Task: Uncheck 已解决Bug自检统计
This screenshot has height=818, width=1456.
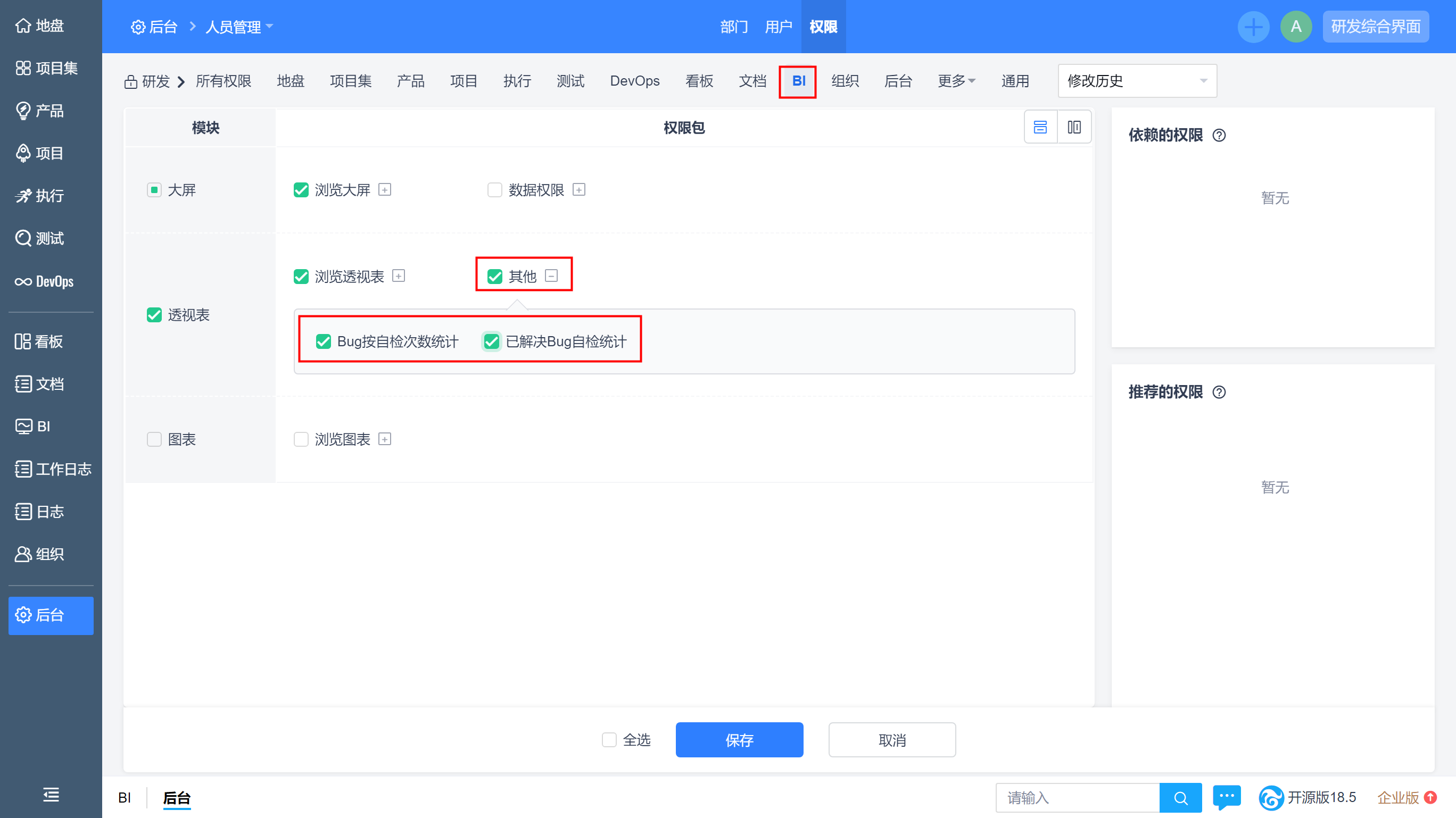Action: [492, 341]
